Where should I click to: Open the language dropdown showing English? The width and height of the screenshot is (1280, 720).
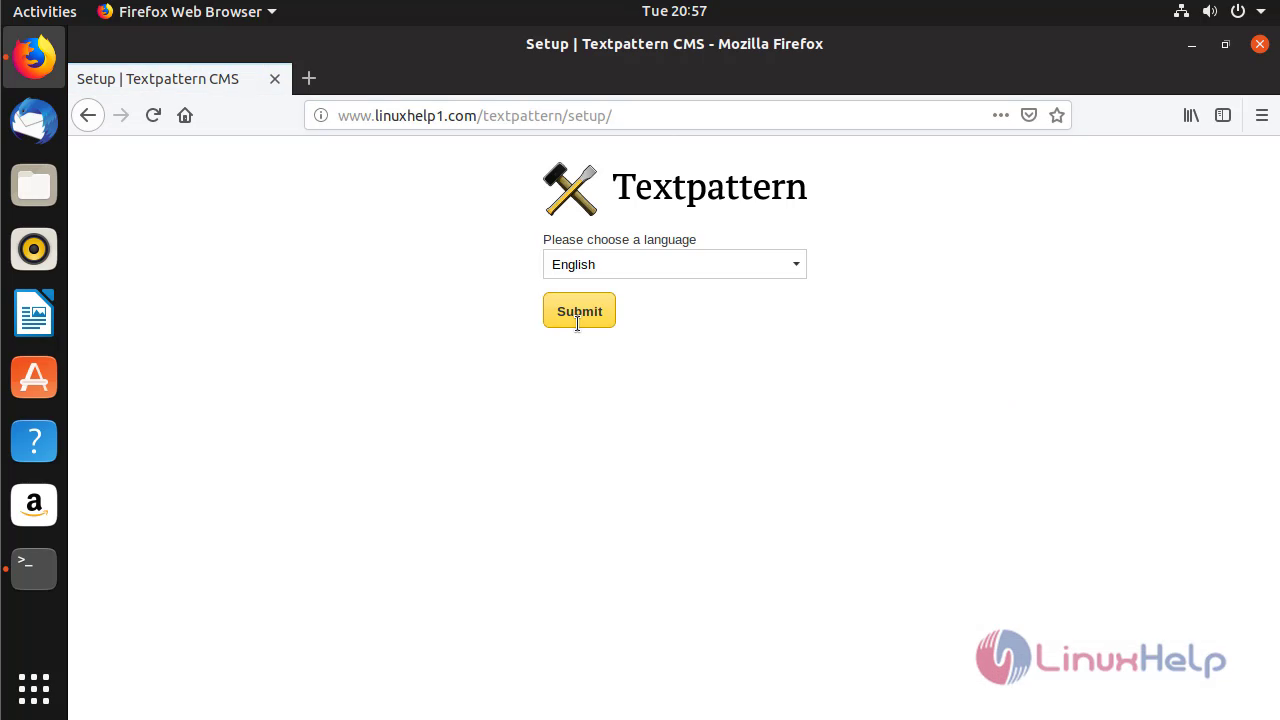point(674,264)
